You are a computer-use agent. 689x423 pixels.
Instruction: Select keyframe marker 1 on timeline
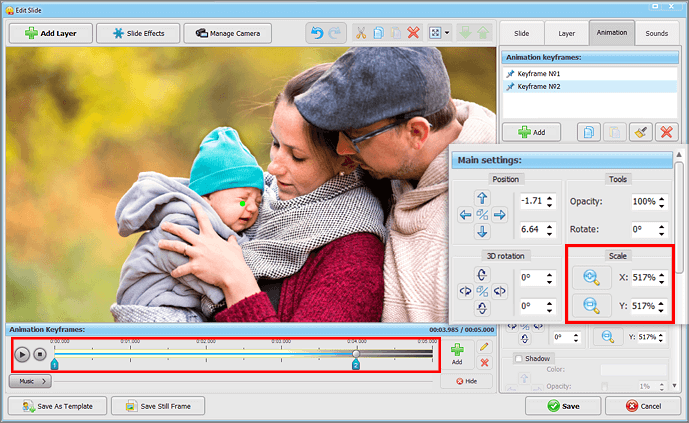[x=54, y=364]
